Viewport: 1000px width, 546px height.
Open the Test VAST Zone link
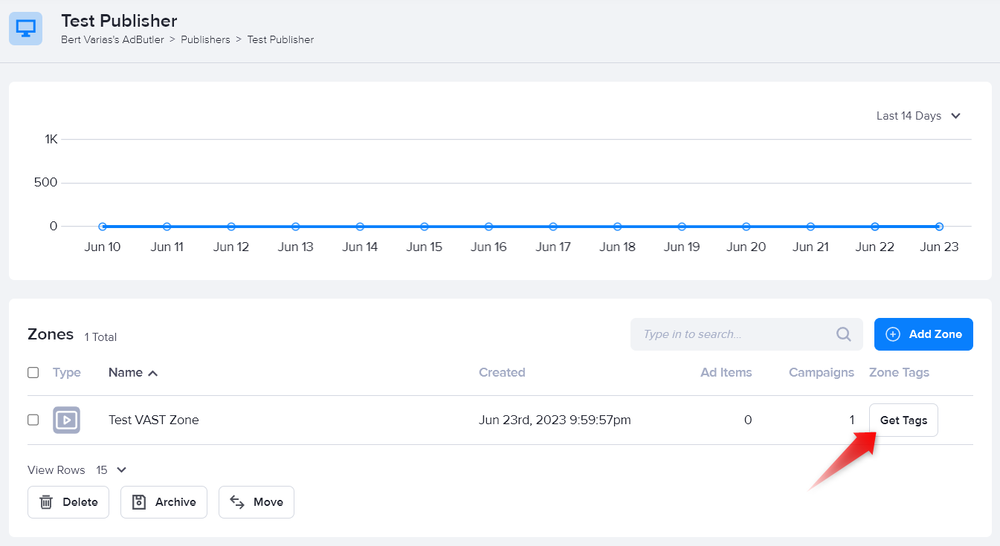[153, 420]
